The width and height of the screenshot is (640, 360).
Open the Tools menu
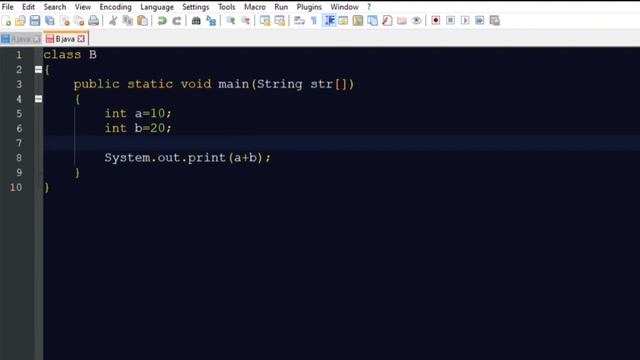[x=227, y=7]
